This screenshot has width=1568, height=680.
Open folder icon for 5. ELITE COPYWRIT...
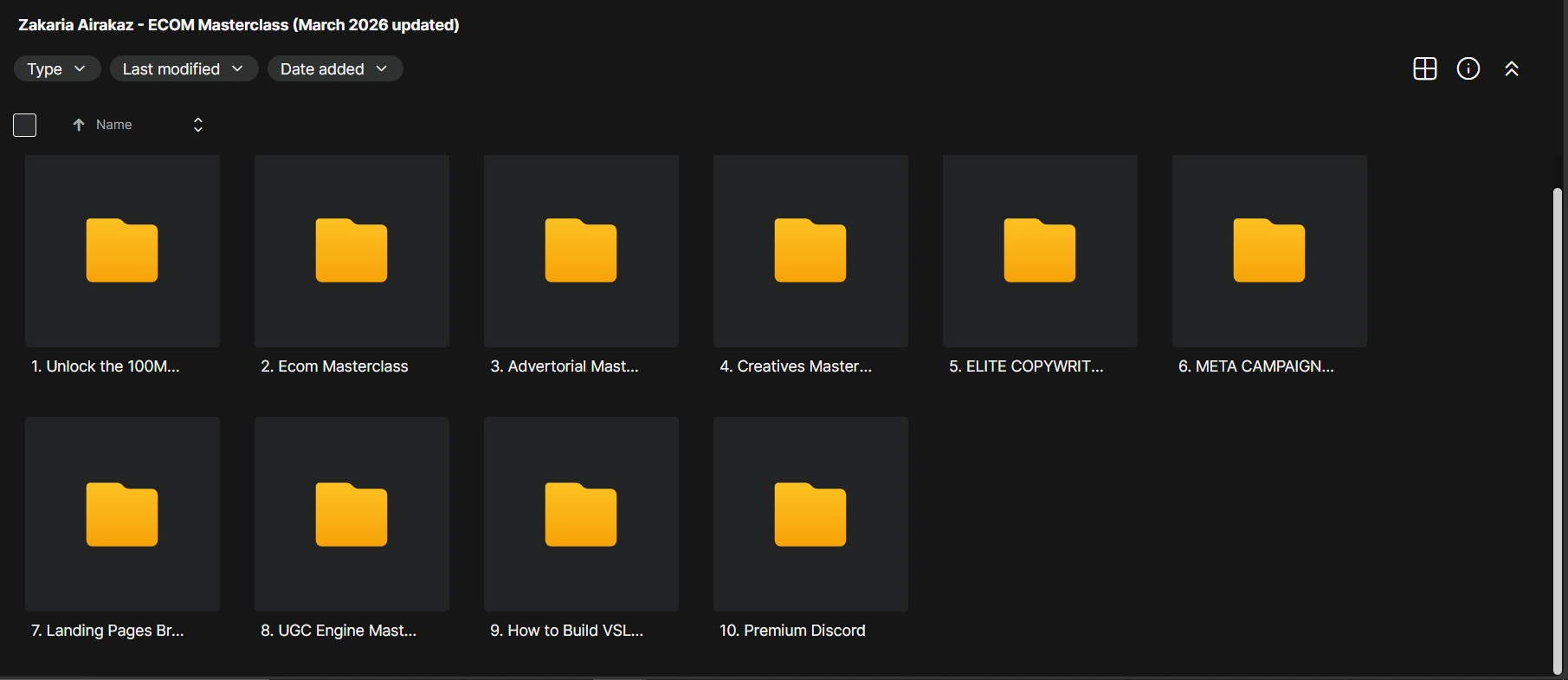(x=1040, y=251)
